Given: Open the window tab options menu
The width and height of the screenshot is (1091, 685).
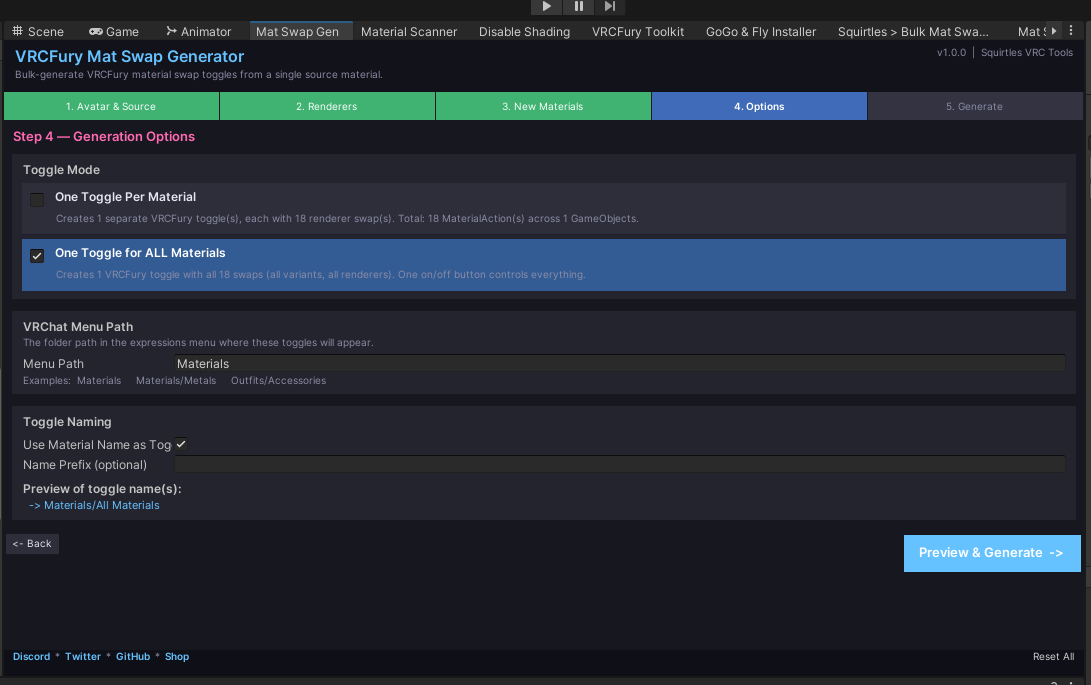Looking at the screenshot, I should click(x=1072, y=31).
